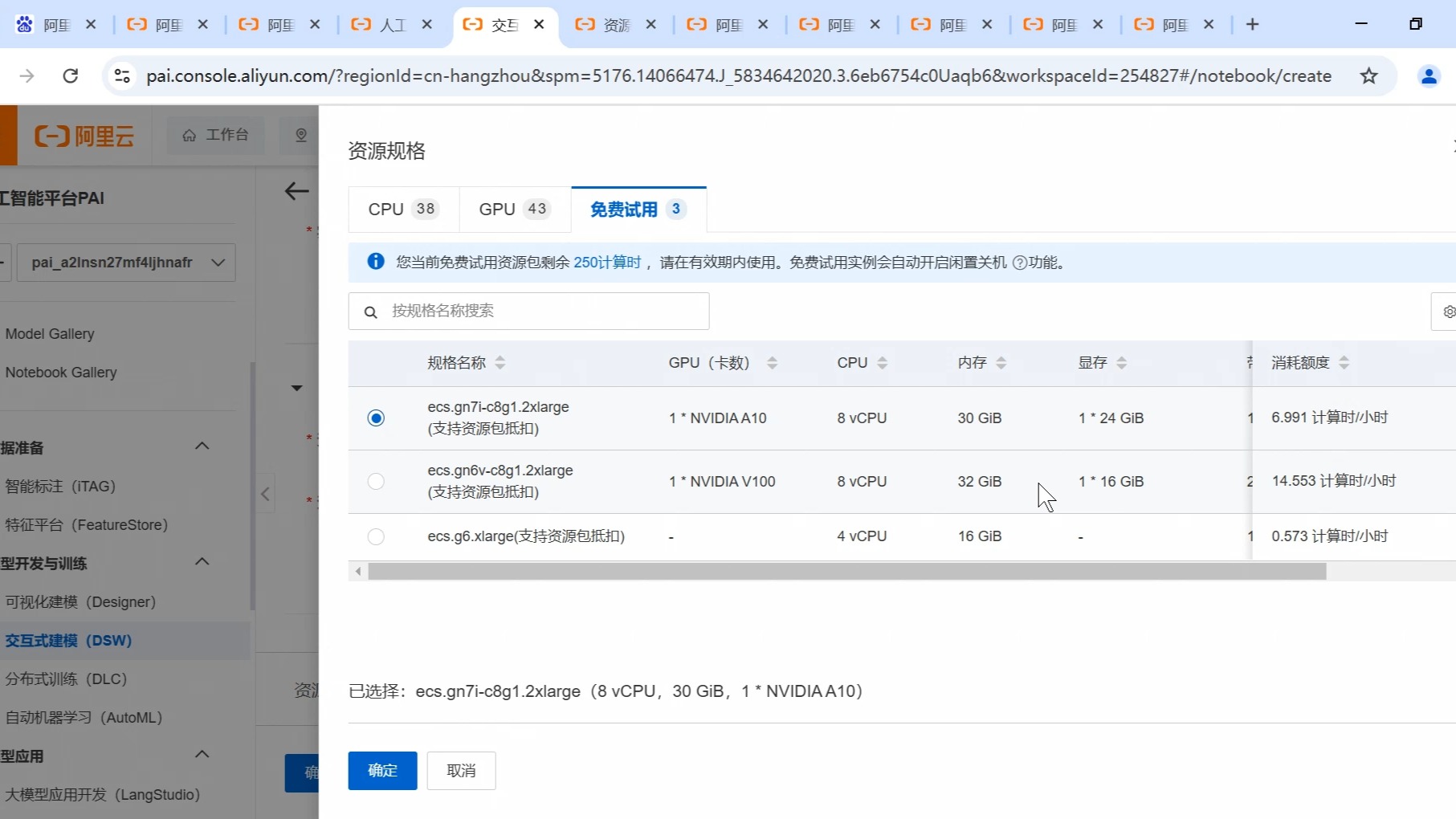Viewport: 1456px width, 819px height.
Task: Select the ecs.gn7i-c8g1.2xlarge radio button
Action: pyautogui.click(x=376, y=418)
